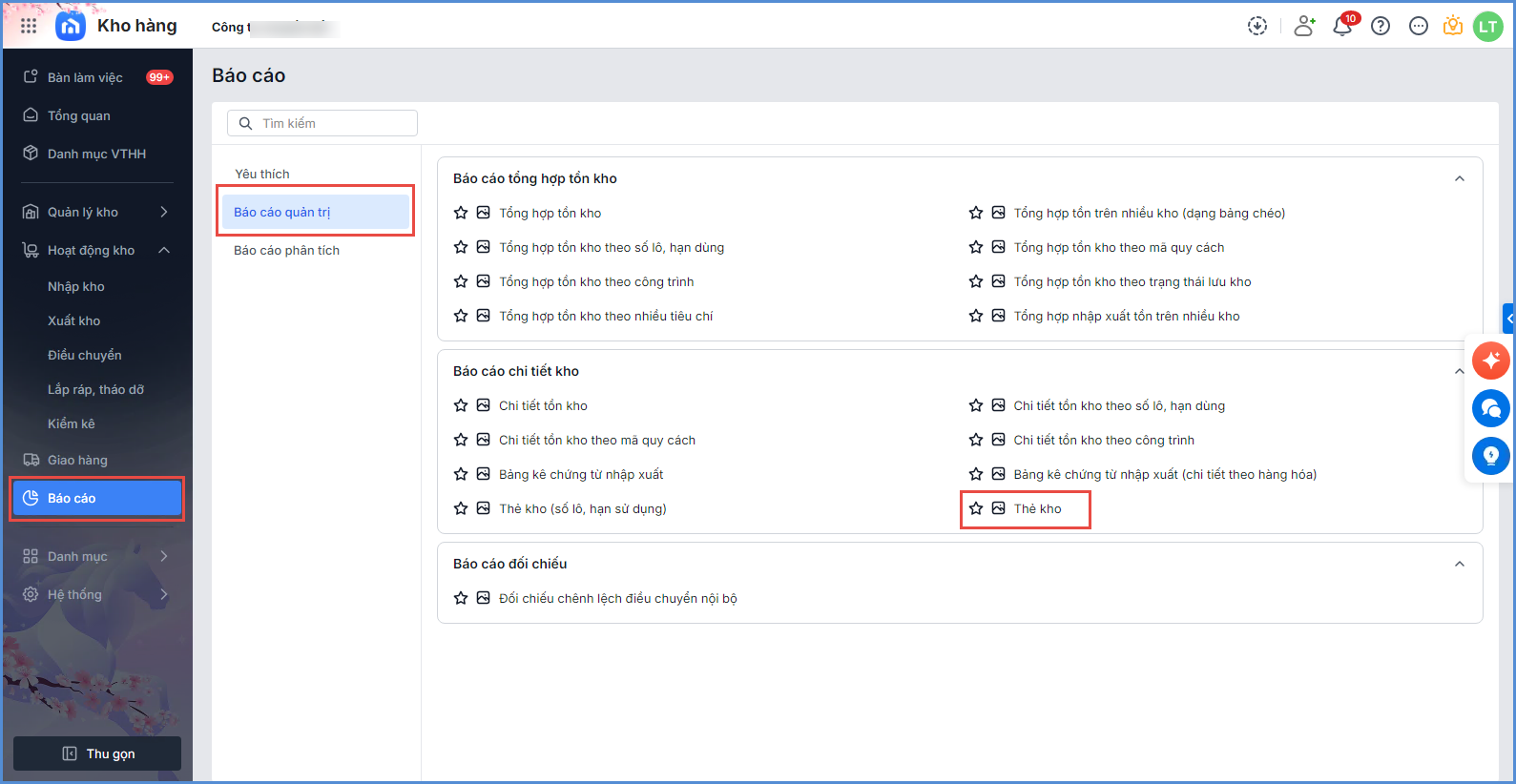Viewport: 1516px width, 784px height.
Task: Toggle favorite star for Chi tiết tồn kho
Action: point(461,405)
